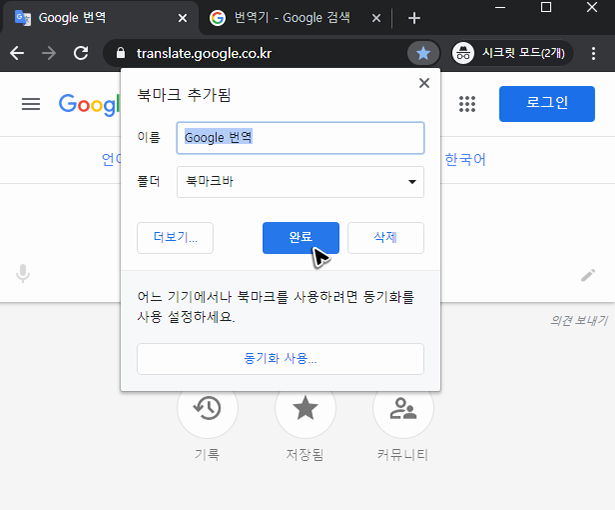Click the pencil handwriting icon
This screenshot has width=615, height=510.
(588, 275)
